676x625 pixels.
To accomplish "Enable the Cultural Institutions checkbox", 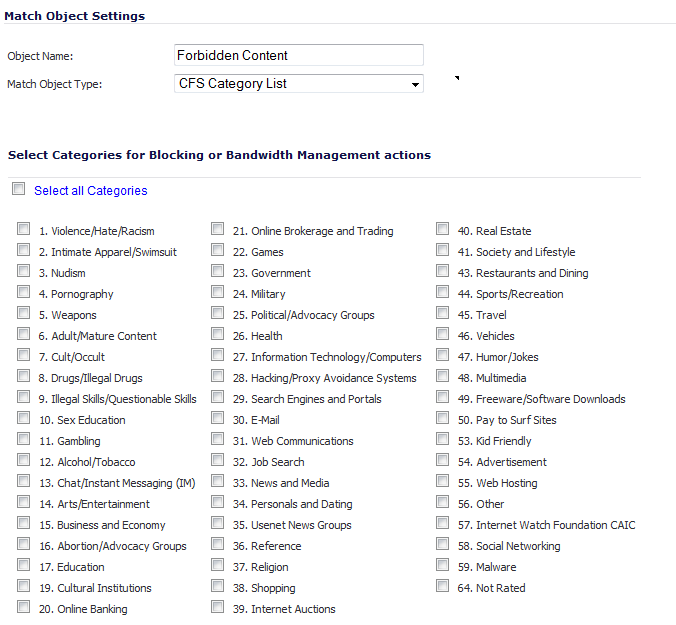I will click(23, 586).
